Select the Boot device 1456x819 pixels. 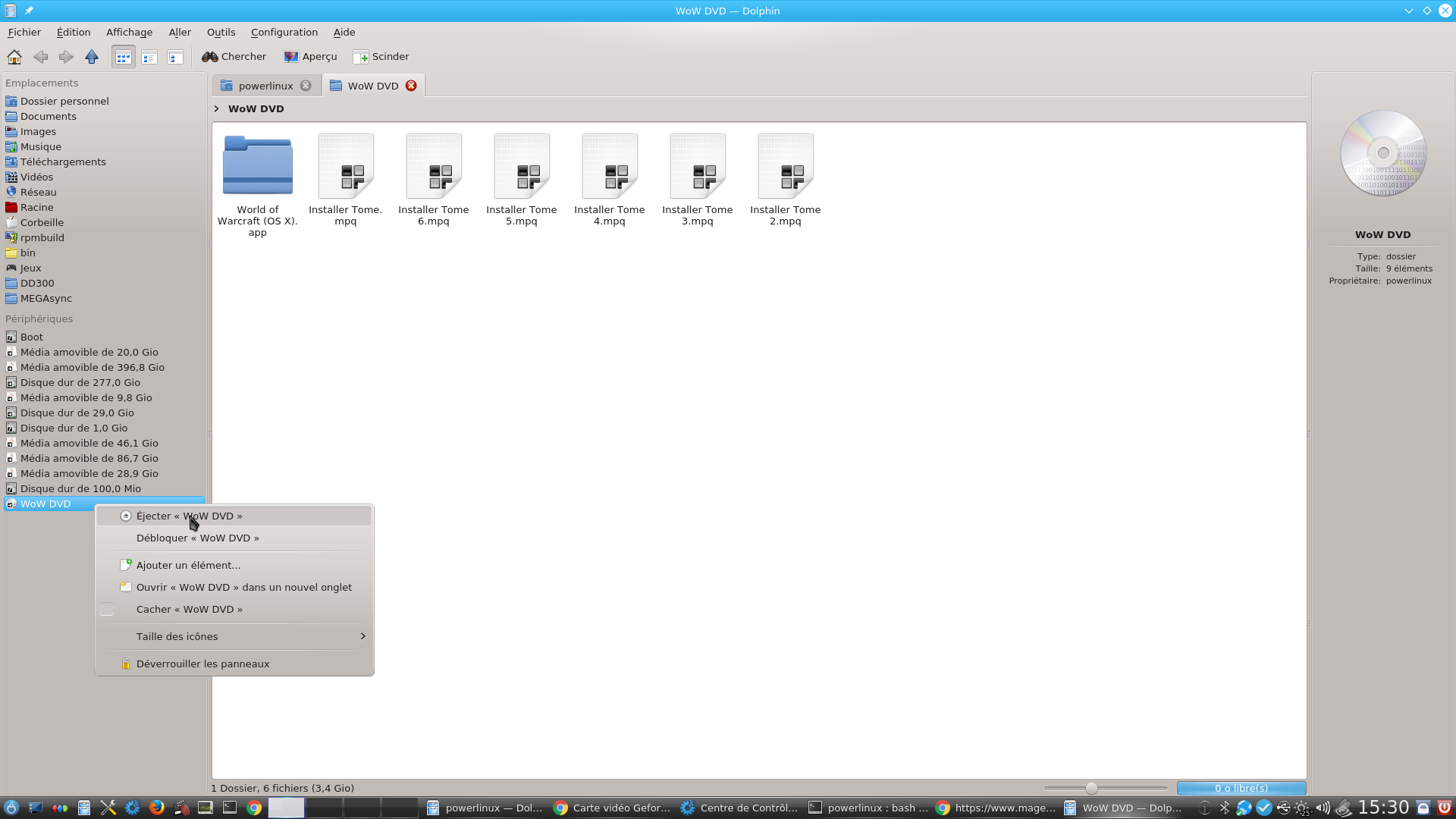(104, 337)
